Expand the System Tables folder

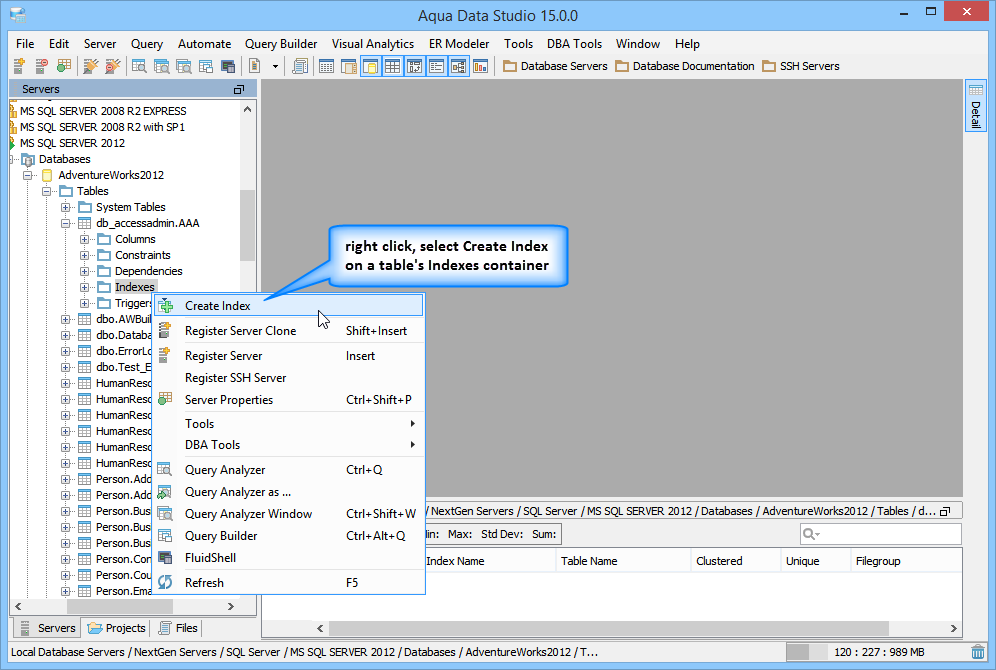65,207
